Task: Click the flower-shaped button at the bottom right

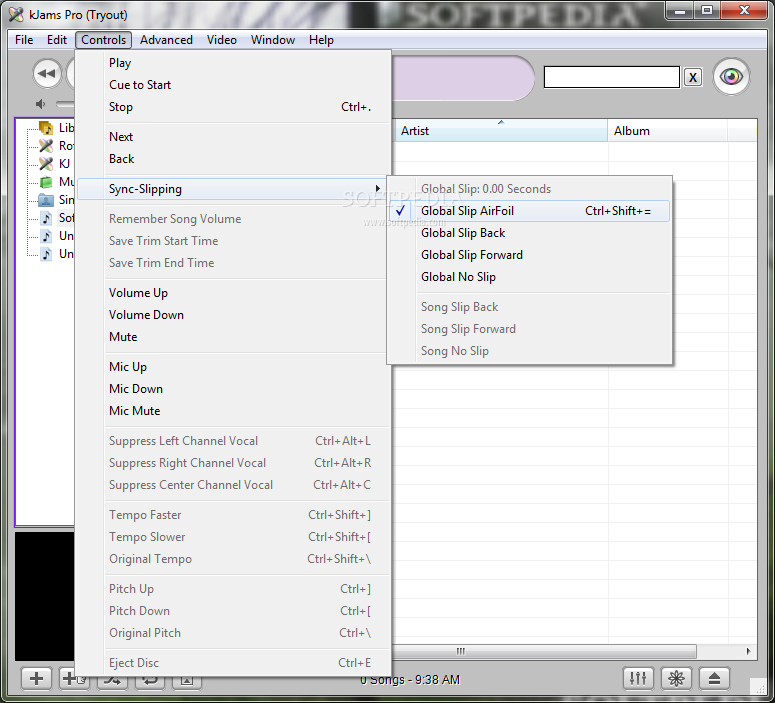Action: [676, 678]
